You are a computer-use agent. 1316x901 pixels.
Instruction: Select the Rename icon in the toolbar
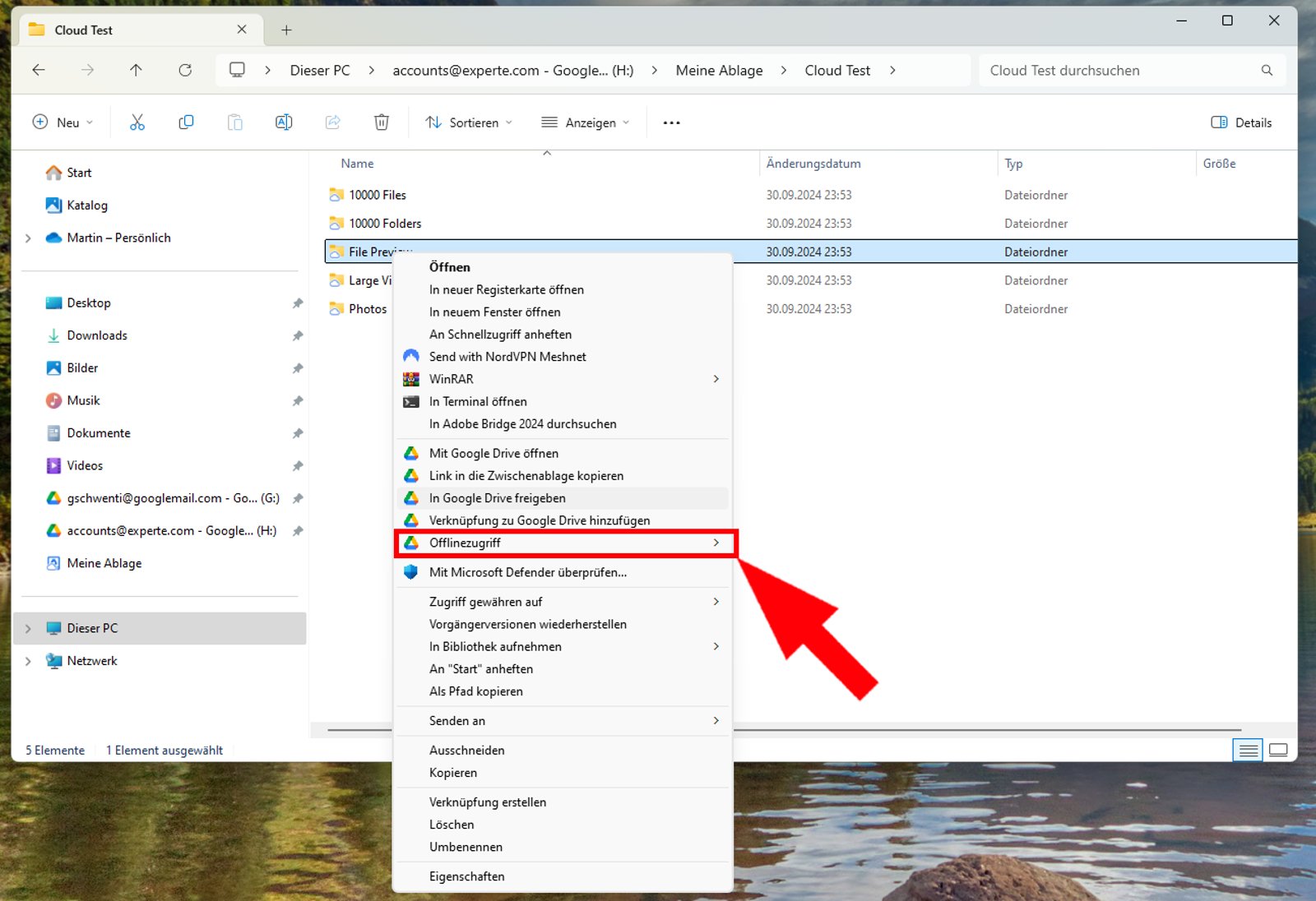[283, 122]
